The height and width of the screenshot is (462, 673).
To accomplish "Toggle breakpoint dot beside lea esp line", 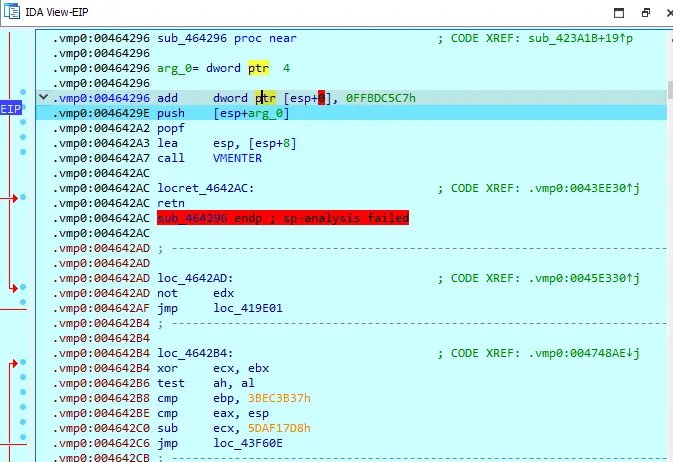I will tap(23, 137).
